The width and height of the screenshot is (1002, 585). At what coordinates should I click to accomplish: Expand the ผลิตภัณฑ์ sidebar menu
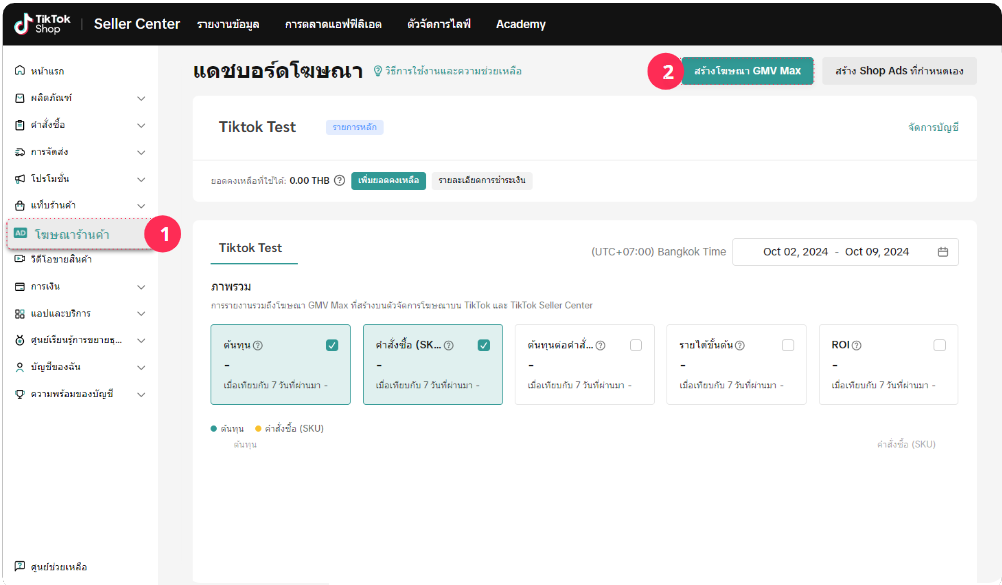pyautogui.click(x=141, y=98)
